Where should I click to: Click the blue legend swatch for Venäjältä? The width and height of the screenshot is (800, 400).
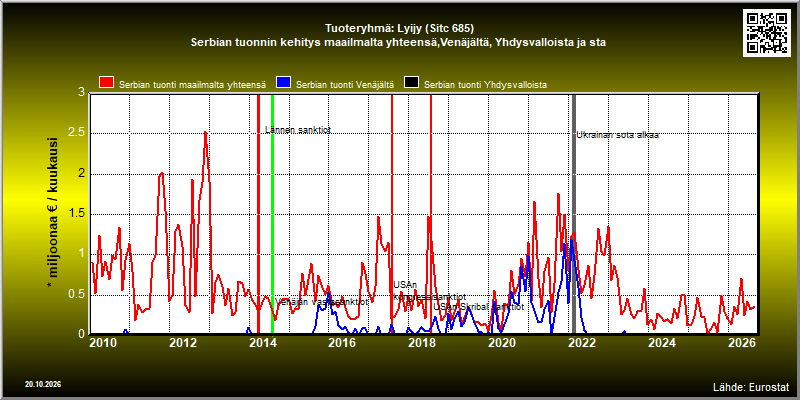click(283, 82)
